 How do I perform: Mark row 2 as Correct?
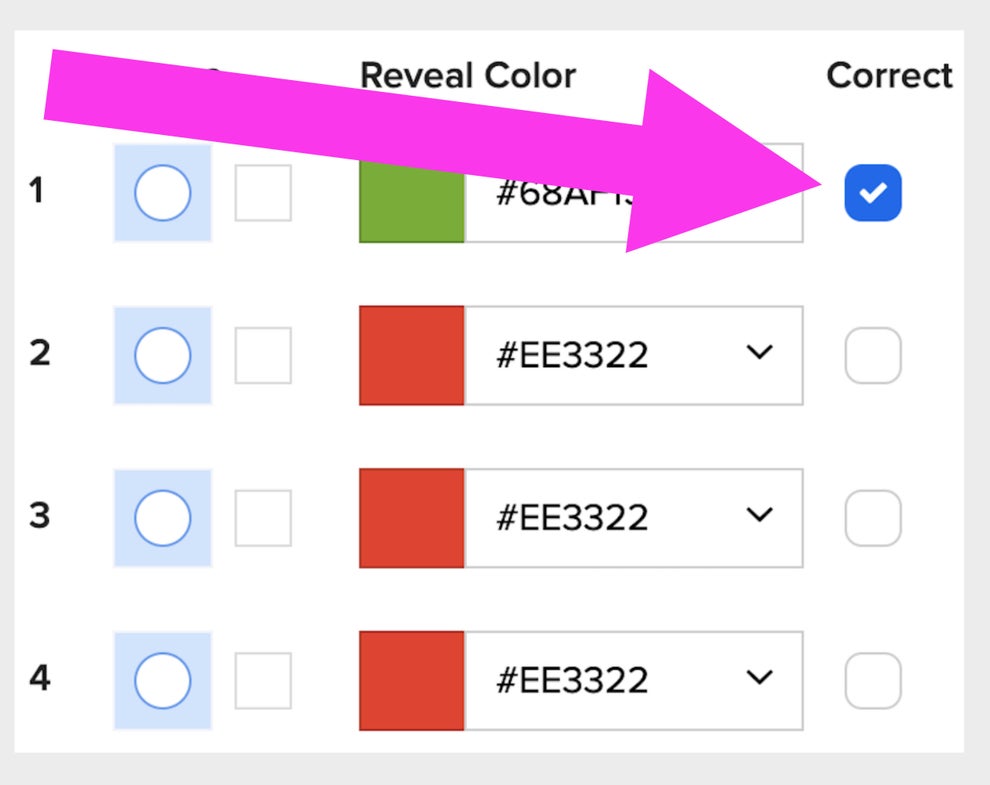tap(871, 355)
